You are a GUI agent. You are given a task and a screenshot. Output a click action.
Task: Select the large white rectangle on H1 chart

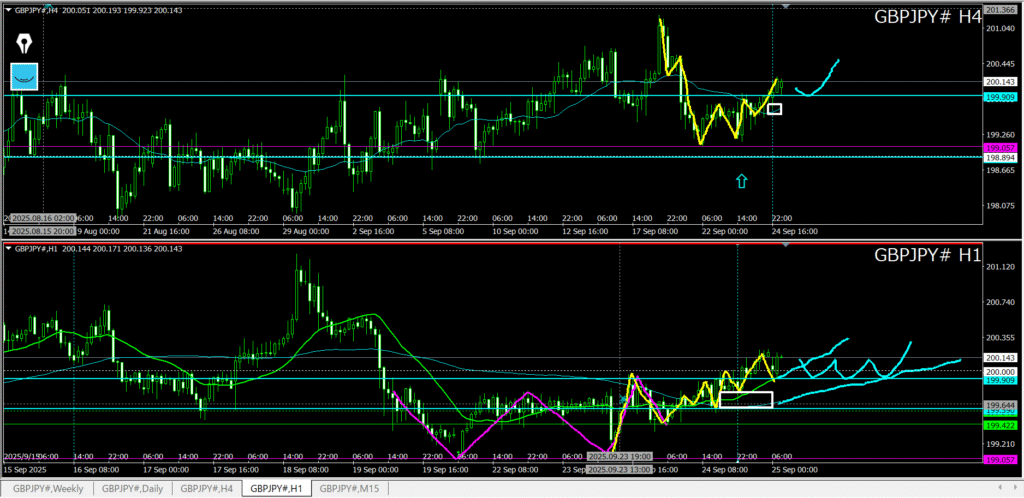click(746, 399)
